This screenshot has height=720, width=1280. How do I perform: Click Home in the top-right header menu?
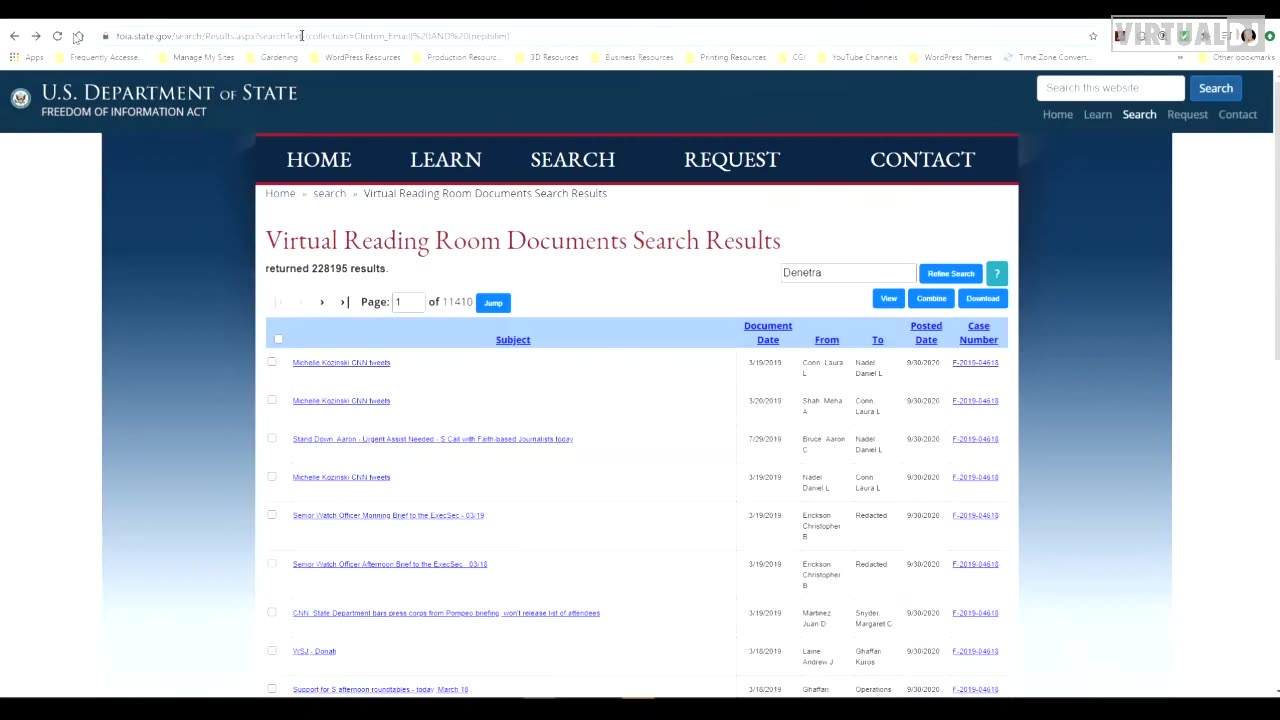(x=1058, y=114)
